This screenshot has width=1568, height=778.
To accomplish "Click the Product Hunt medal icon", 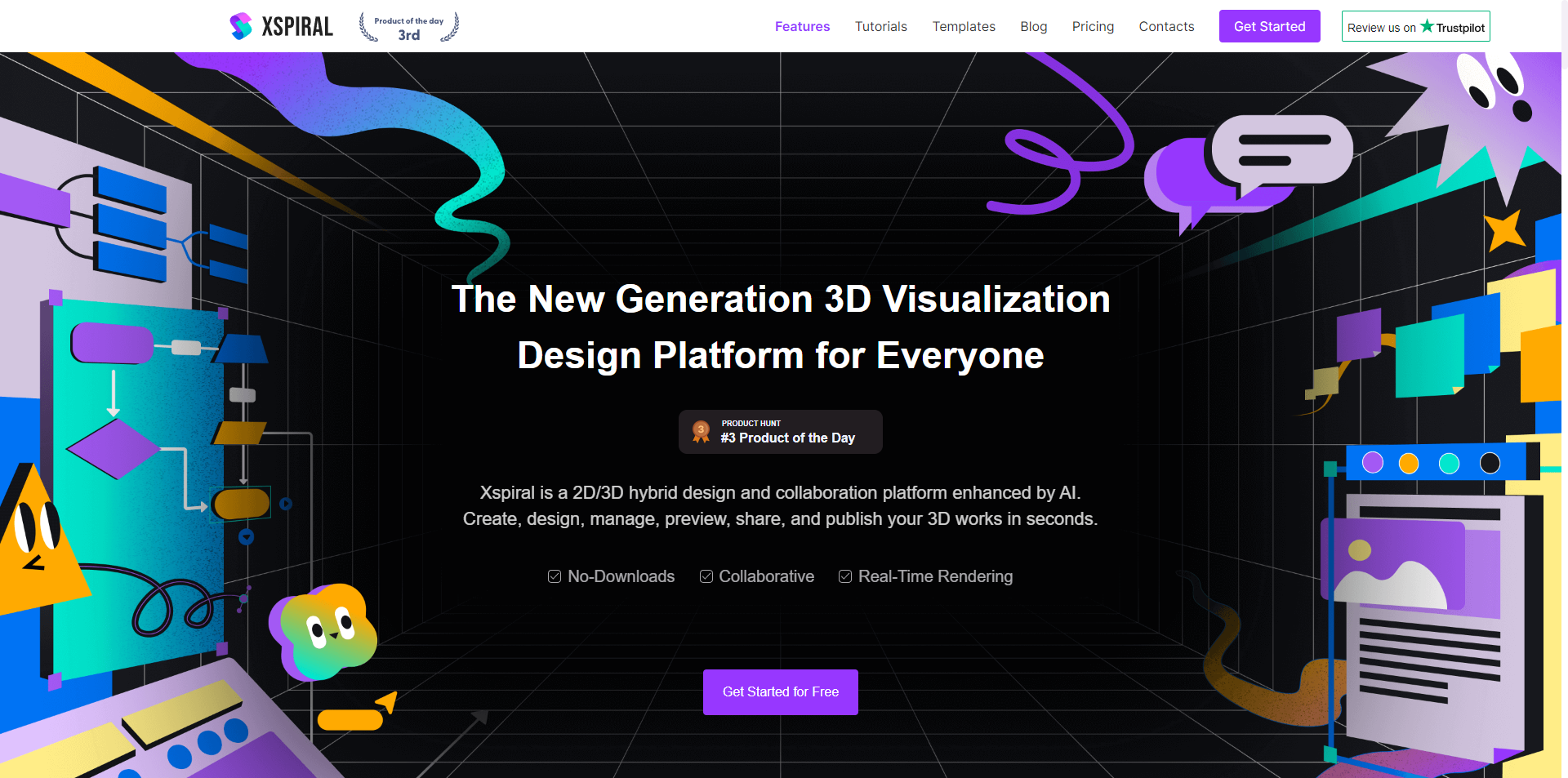I will pyautogui.click(x=701, y=431).
